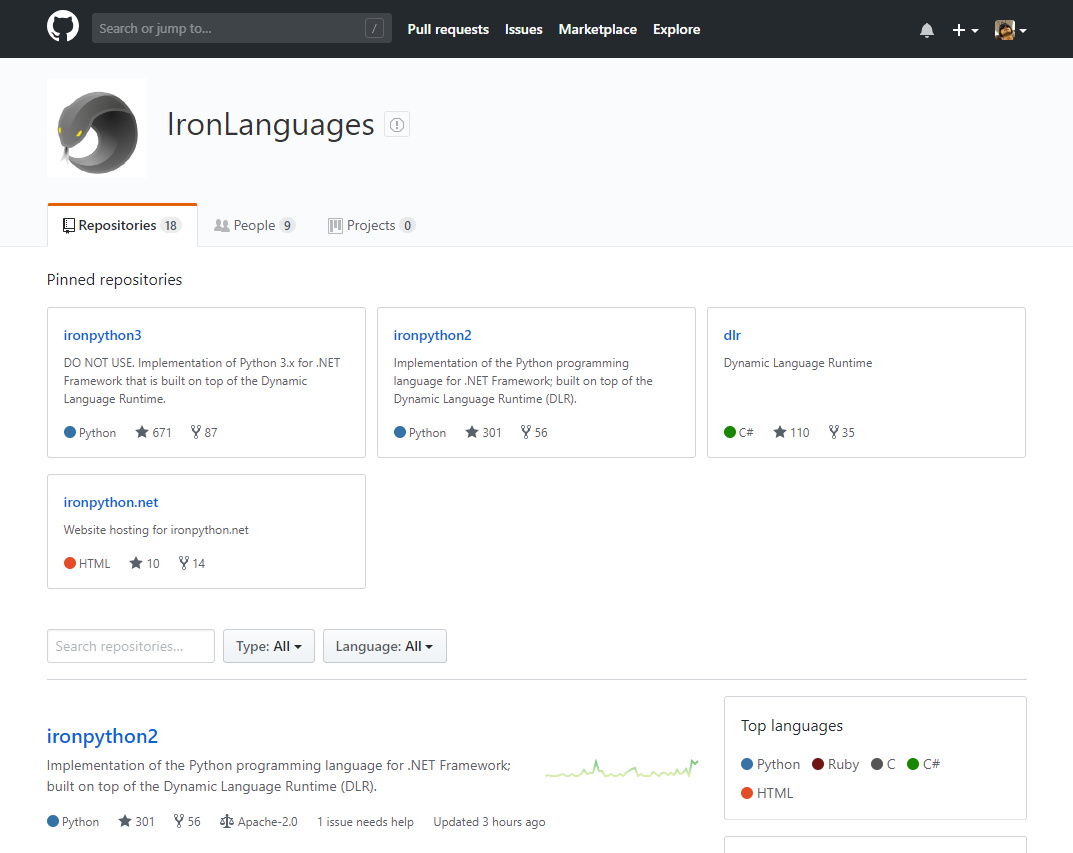Click the star count on ironpython3 card
Viewport: 1073px width, 853px height.
154,433
